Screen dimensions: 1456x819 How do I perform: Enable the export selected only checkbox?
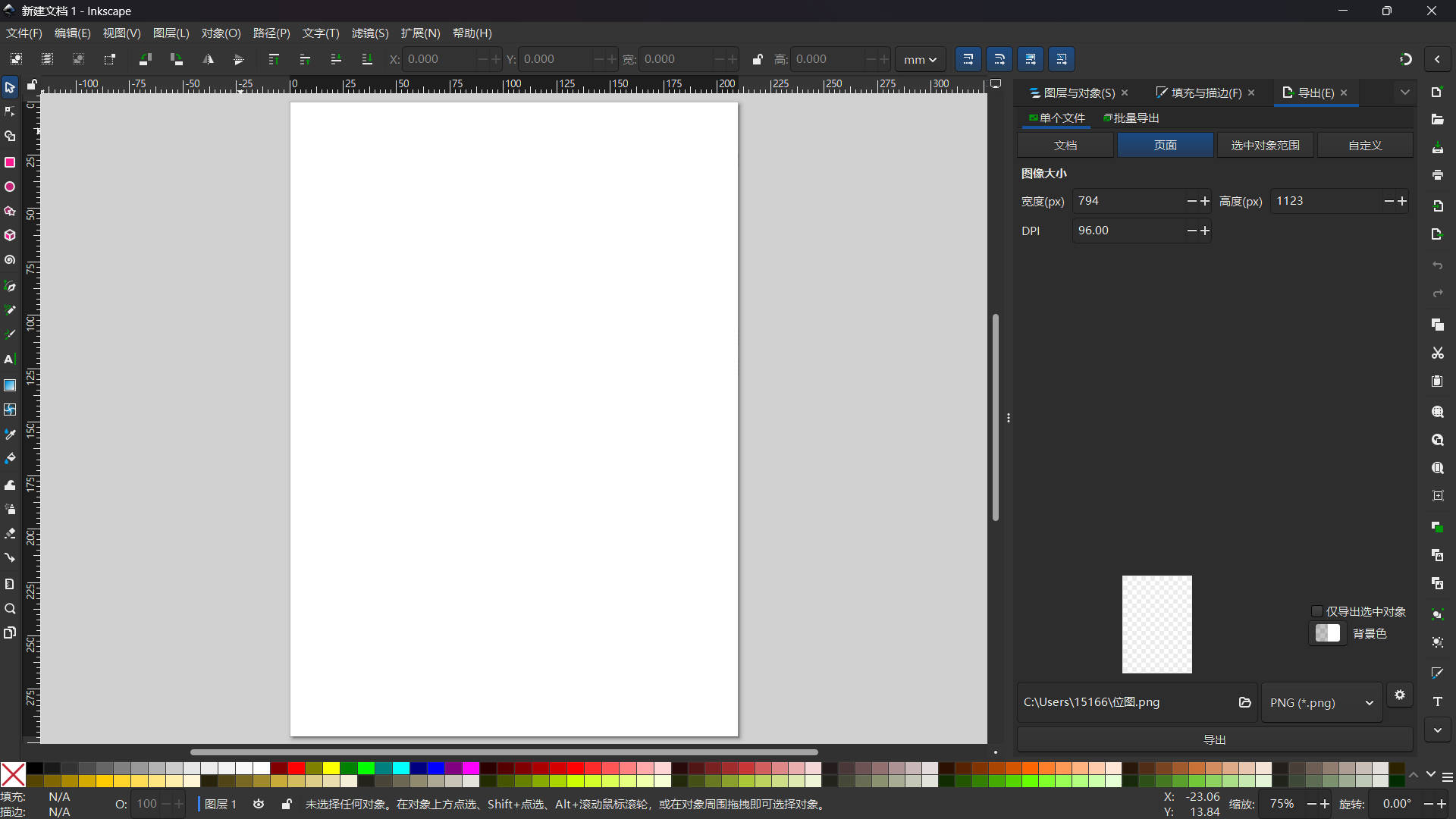(1317, 611)
